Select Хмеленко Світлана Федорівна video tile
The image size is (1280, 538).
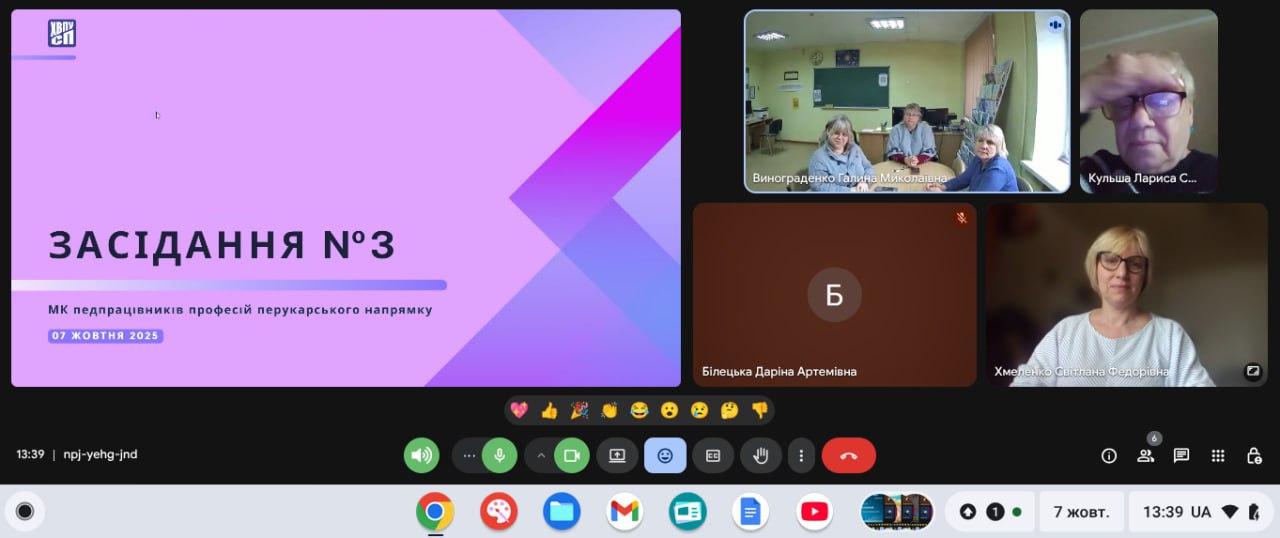click(1127, 295)
